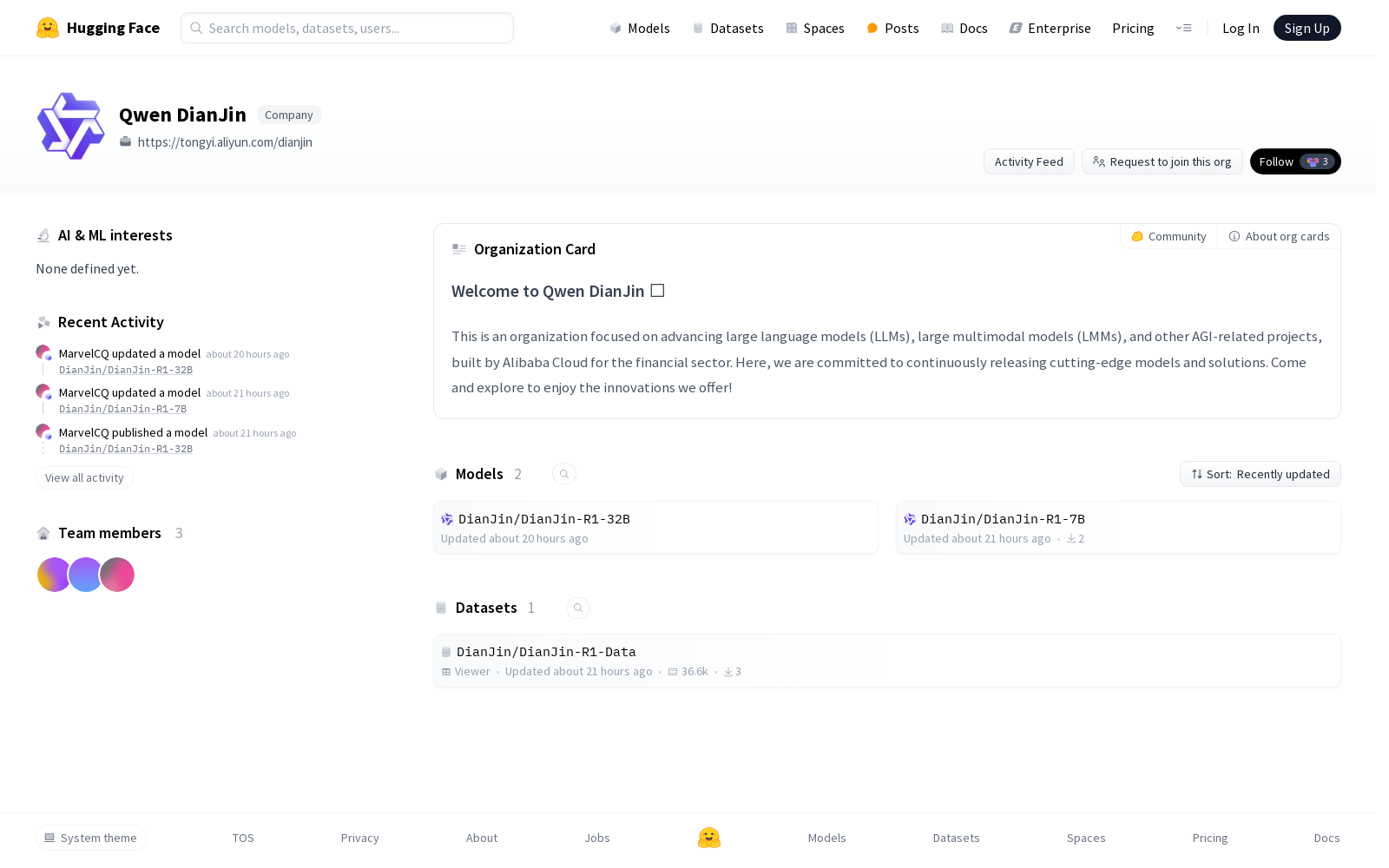
Task: Open About link in footer
Action: click(x=482, y=838)
